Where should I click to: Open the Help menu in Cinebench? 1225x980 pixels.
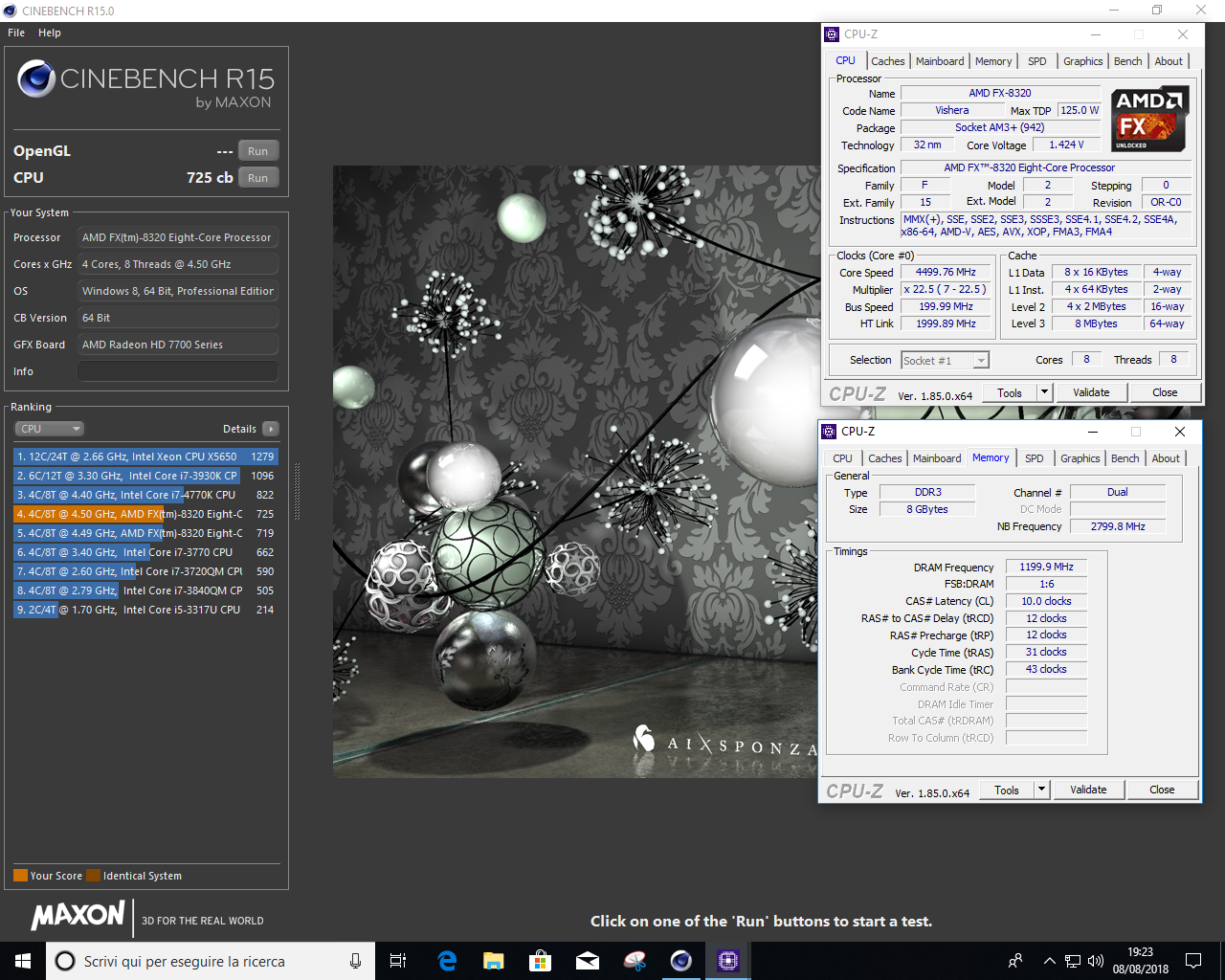click(x=50, y=33)
